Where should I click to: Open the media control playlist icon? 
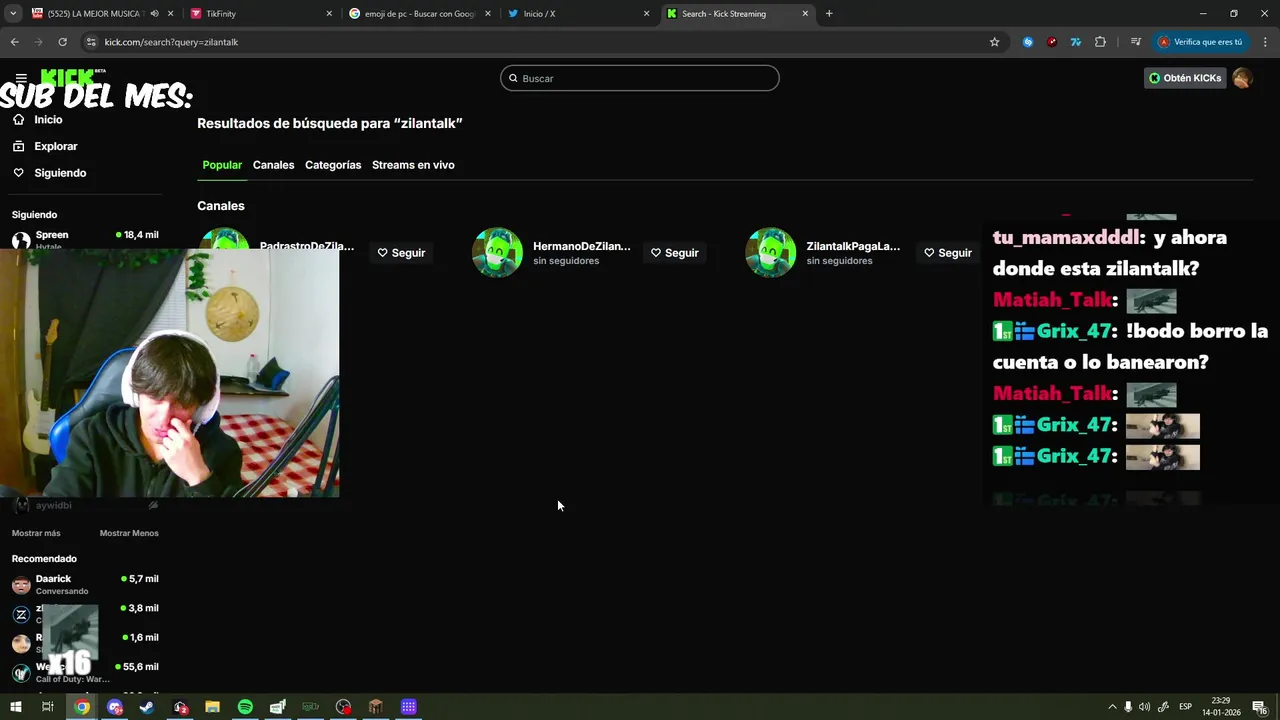[1136, 42]
